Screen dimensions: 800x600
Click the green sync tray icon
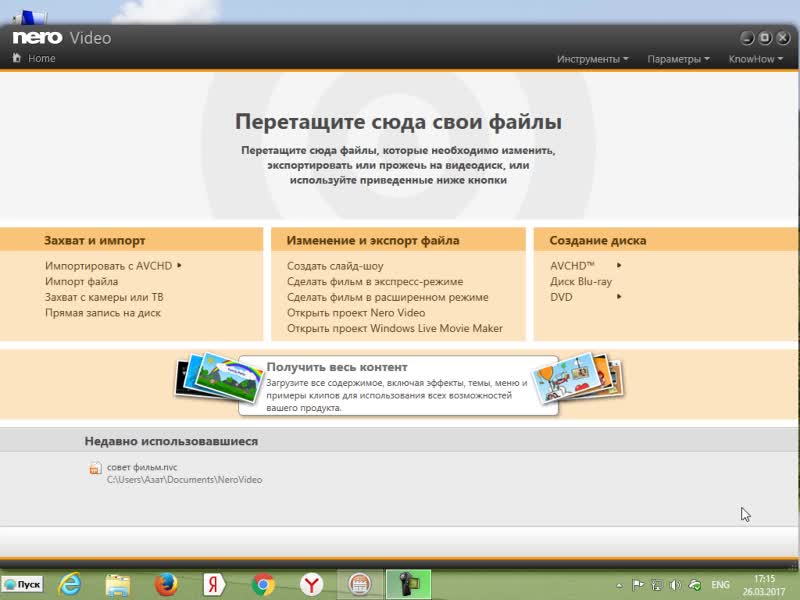point(695,585)
